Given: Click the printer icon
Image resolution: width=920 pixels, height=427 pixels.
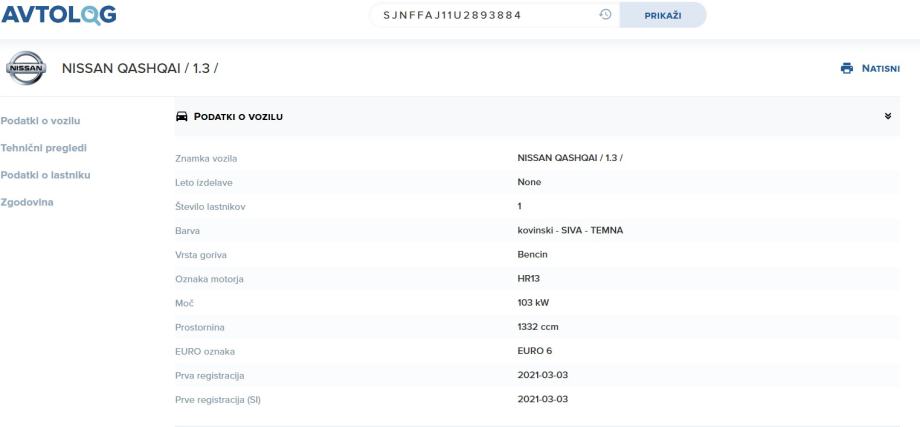Looking at the screenshot, I should pos(847,69).
